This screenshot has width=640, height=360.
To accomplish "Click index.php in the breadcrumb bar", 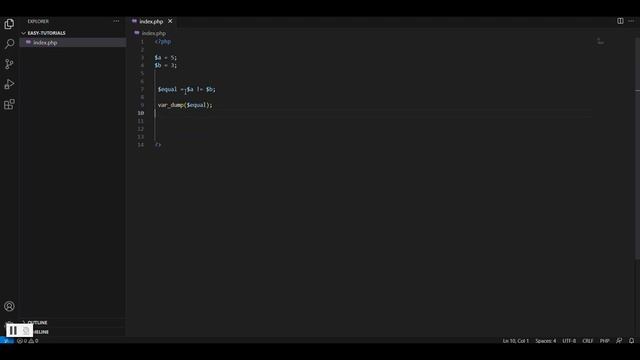I will [x=154, y=33].
